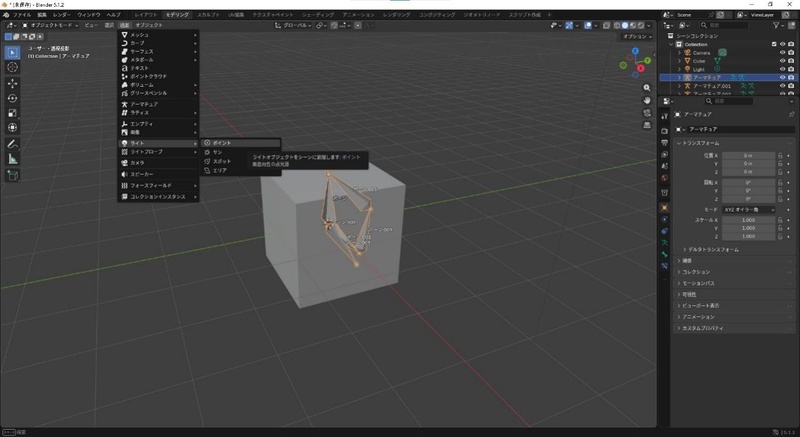Image resolution: width=800 pixels, height=437 pixels.
Task: Switch to the シェーディング workspace tab
Action: 318,15
